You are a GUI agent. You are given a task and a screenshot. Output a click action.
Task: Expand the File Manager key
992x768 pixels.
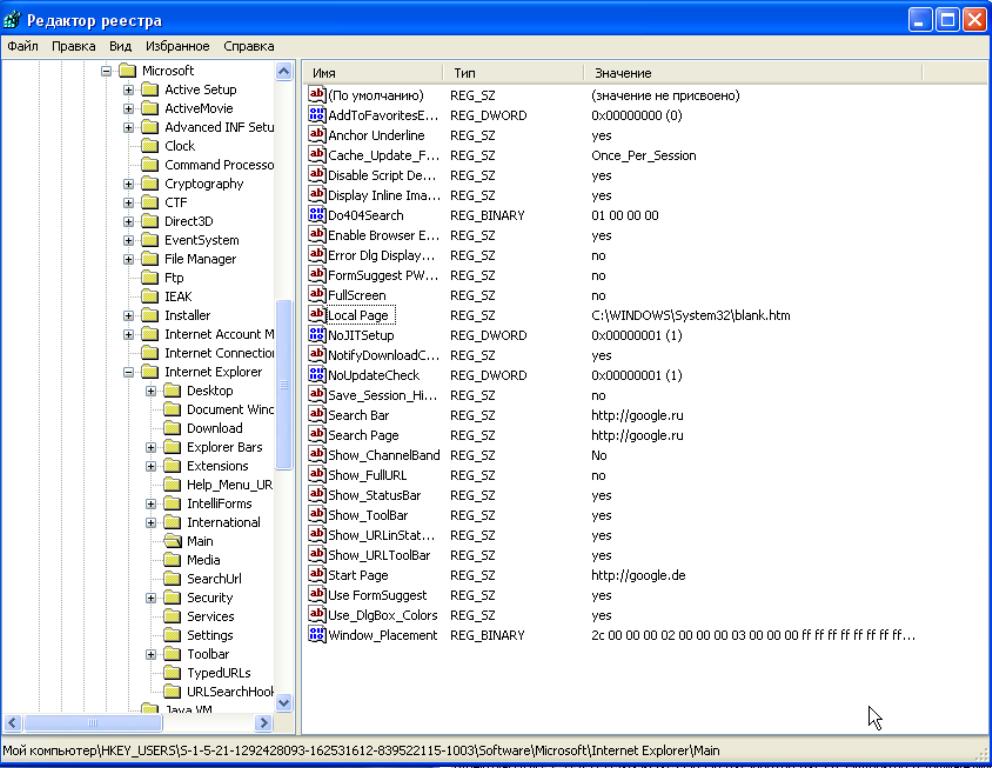tap(128, 259)
